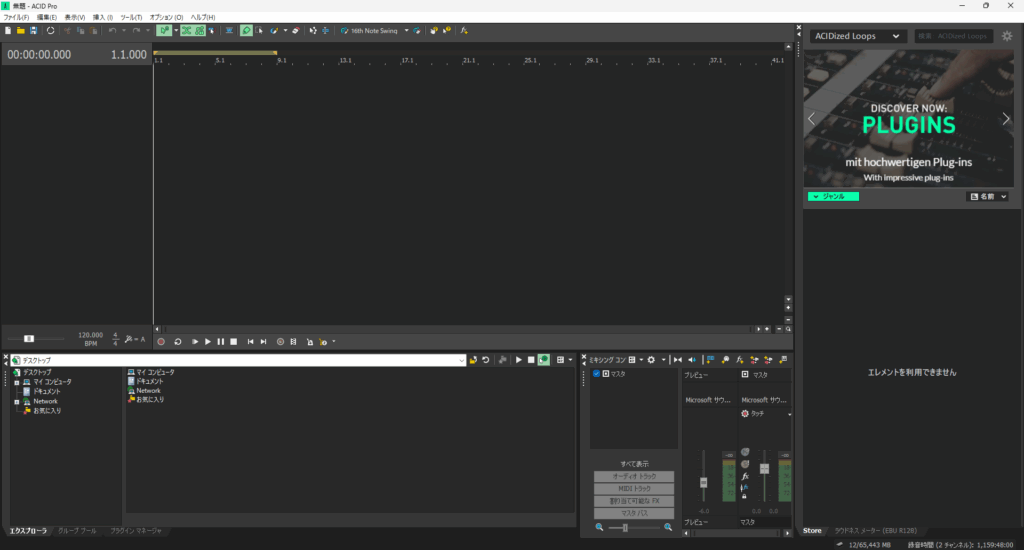The image size is (1024, 550).
Task: Select the Erase tool in the toolbar
Action: coord(295,31)
